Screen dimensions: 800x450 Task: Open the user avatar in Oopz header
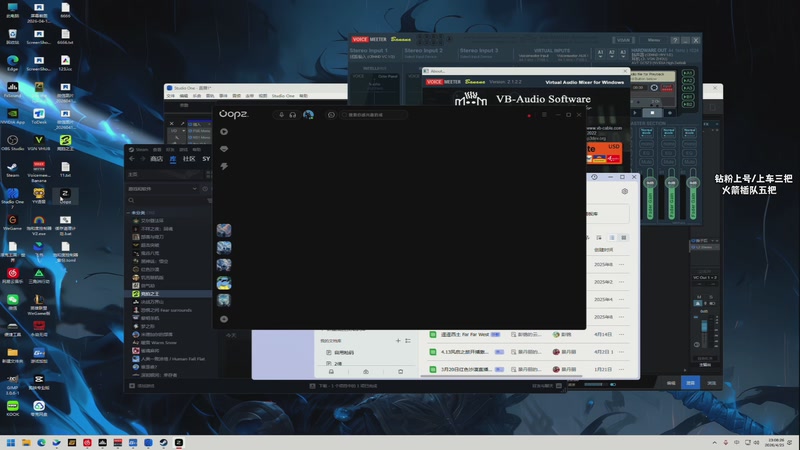pyautogui.click(x=308, y=115)
